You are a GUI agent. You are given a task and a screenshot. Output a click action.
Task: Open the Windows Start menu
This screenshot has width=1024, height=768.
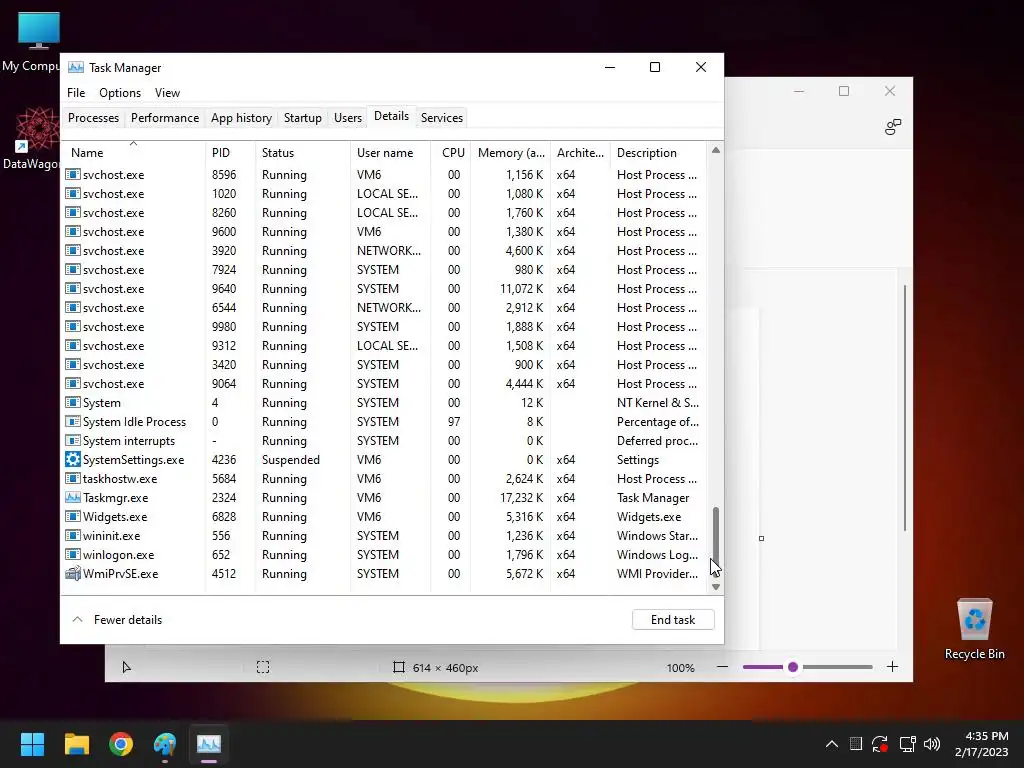click(32, 744)
